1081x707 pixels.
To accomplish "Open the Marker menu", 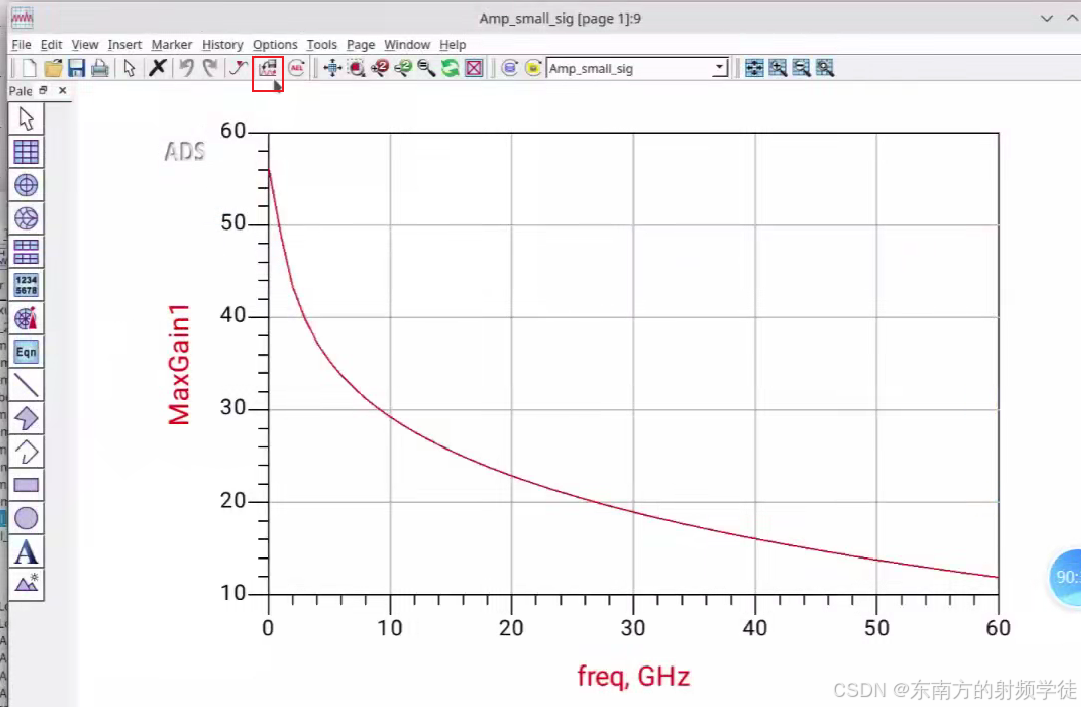I will (172, 44).
